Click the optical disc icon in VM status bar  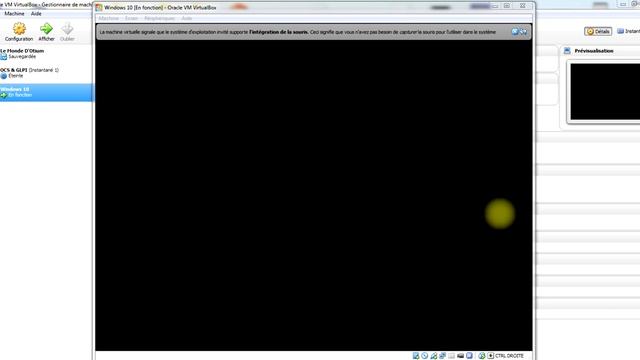(x=424, y=356)
